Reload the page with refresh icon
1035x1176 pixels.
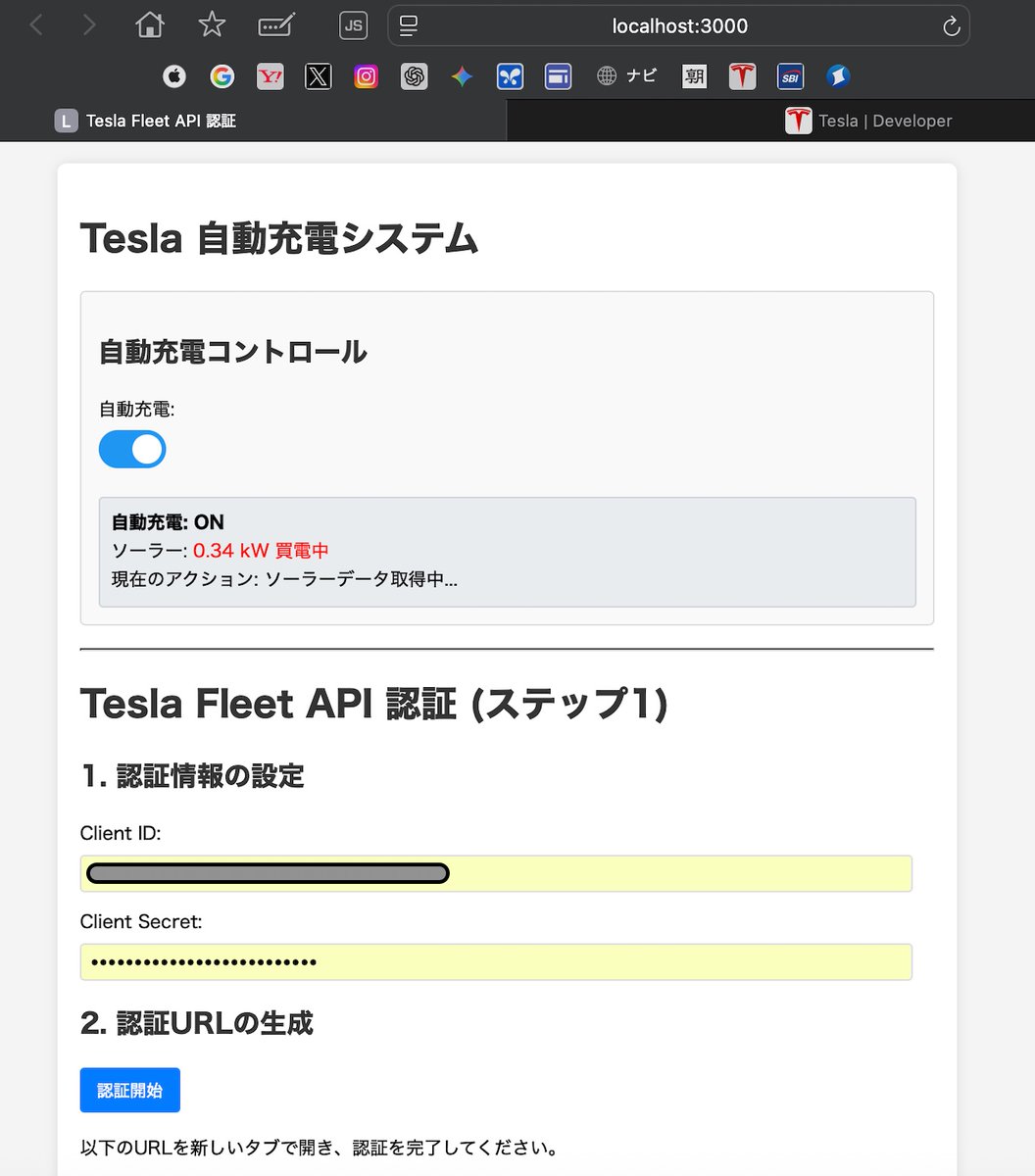point(951,26)
